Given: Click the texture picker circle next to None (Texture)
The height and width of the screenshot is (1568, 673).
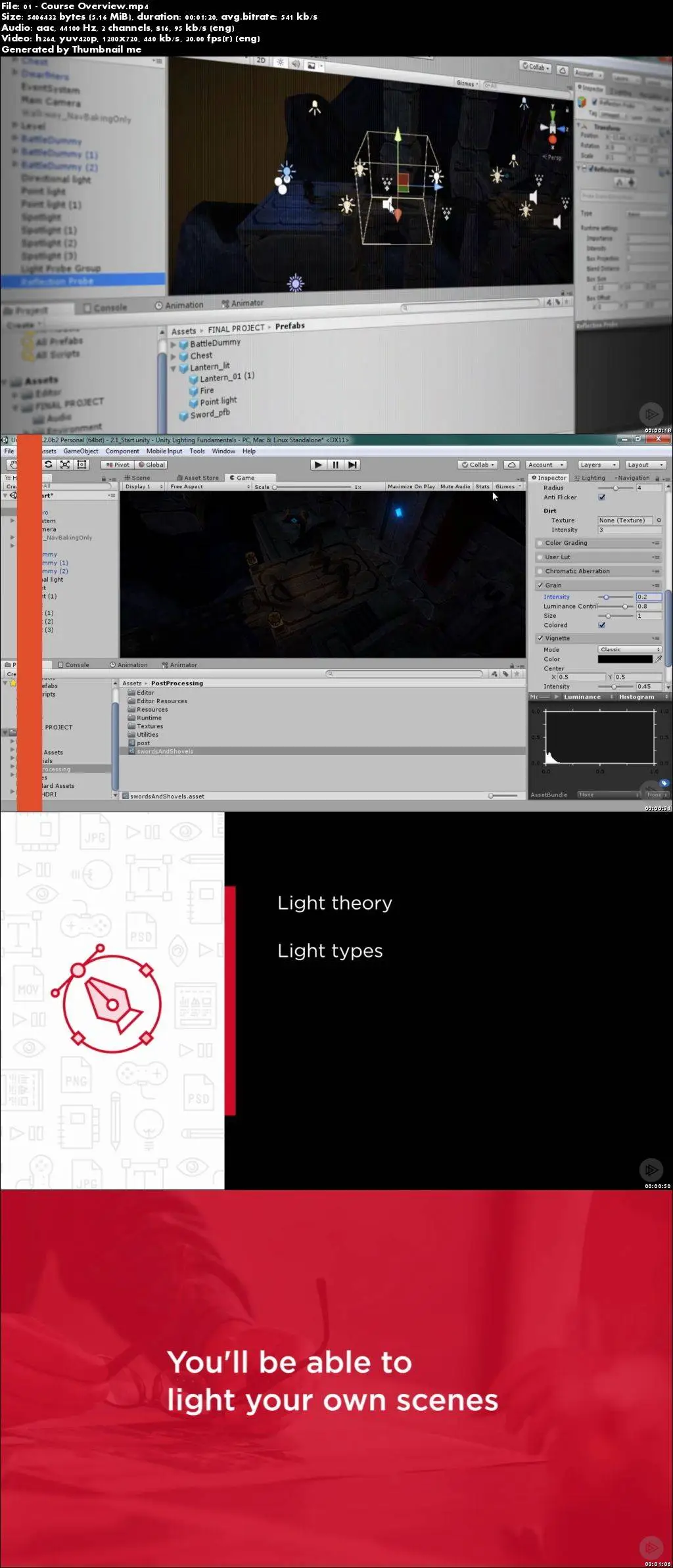Looking at the screenshot, I should coord(659,520).
